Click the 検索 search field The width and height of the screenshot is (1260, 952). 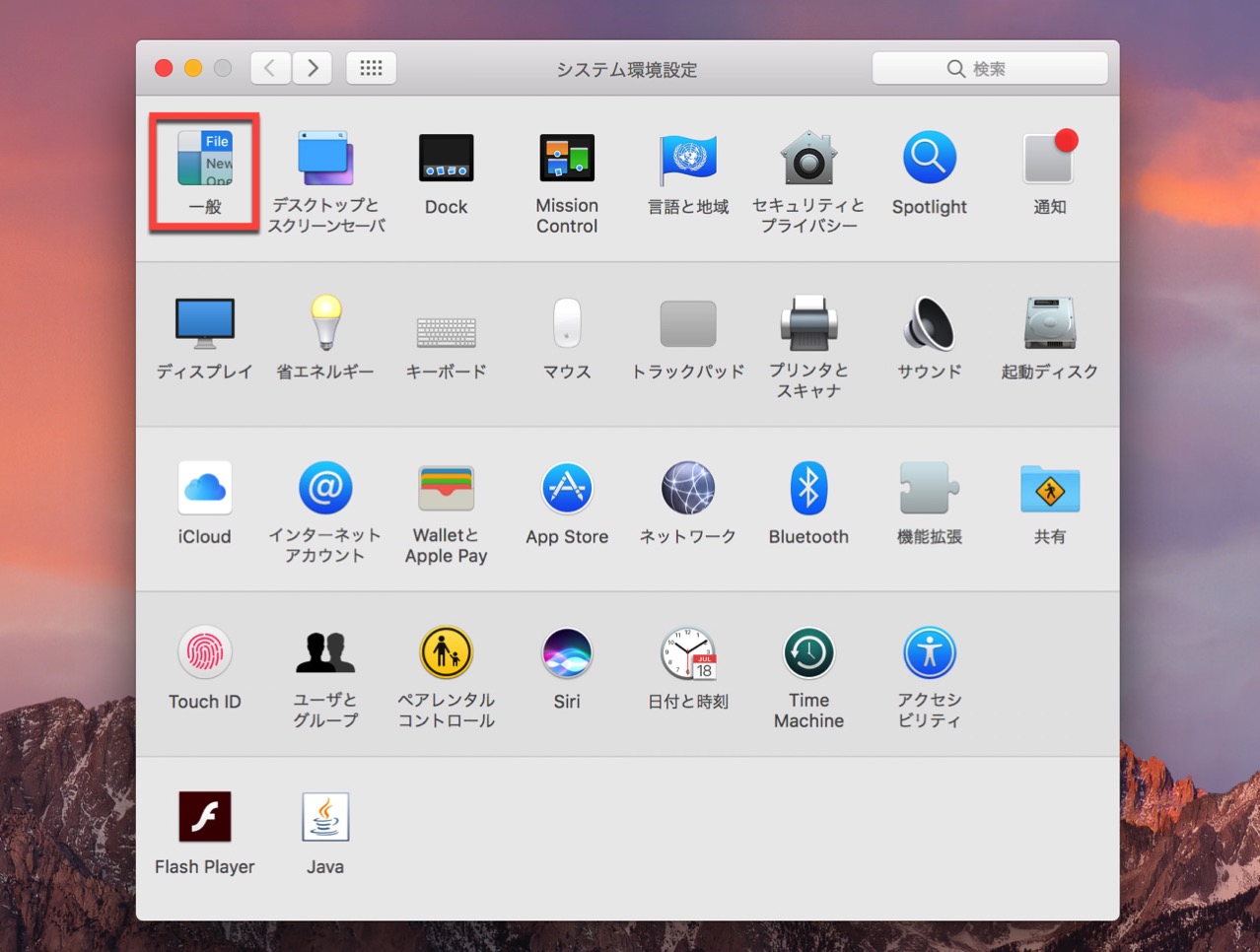tap(990, 68)
